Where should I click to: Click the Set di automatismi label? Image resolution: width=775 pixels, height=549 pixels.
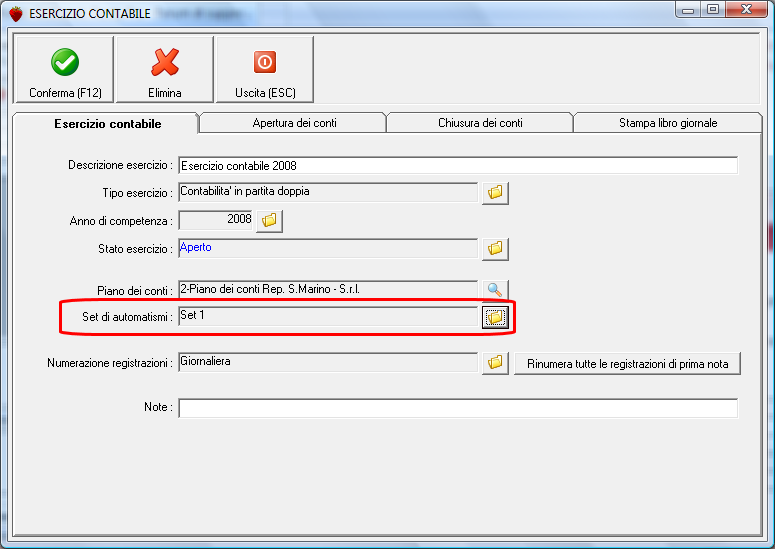(127, 317)
